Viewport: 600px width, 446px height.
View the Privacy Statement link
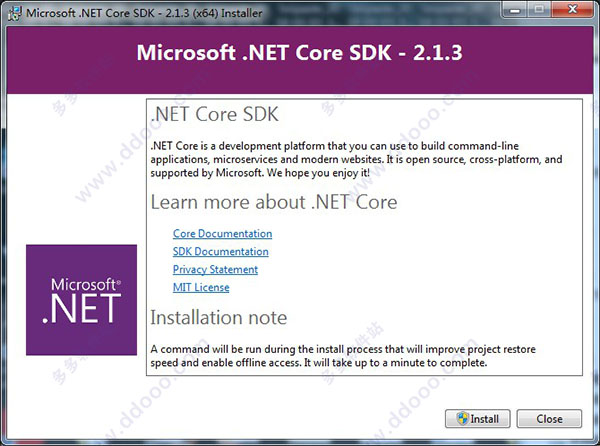[215, 270]
